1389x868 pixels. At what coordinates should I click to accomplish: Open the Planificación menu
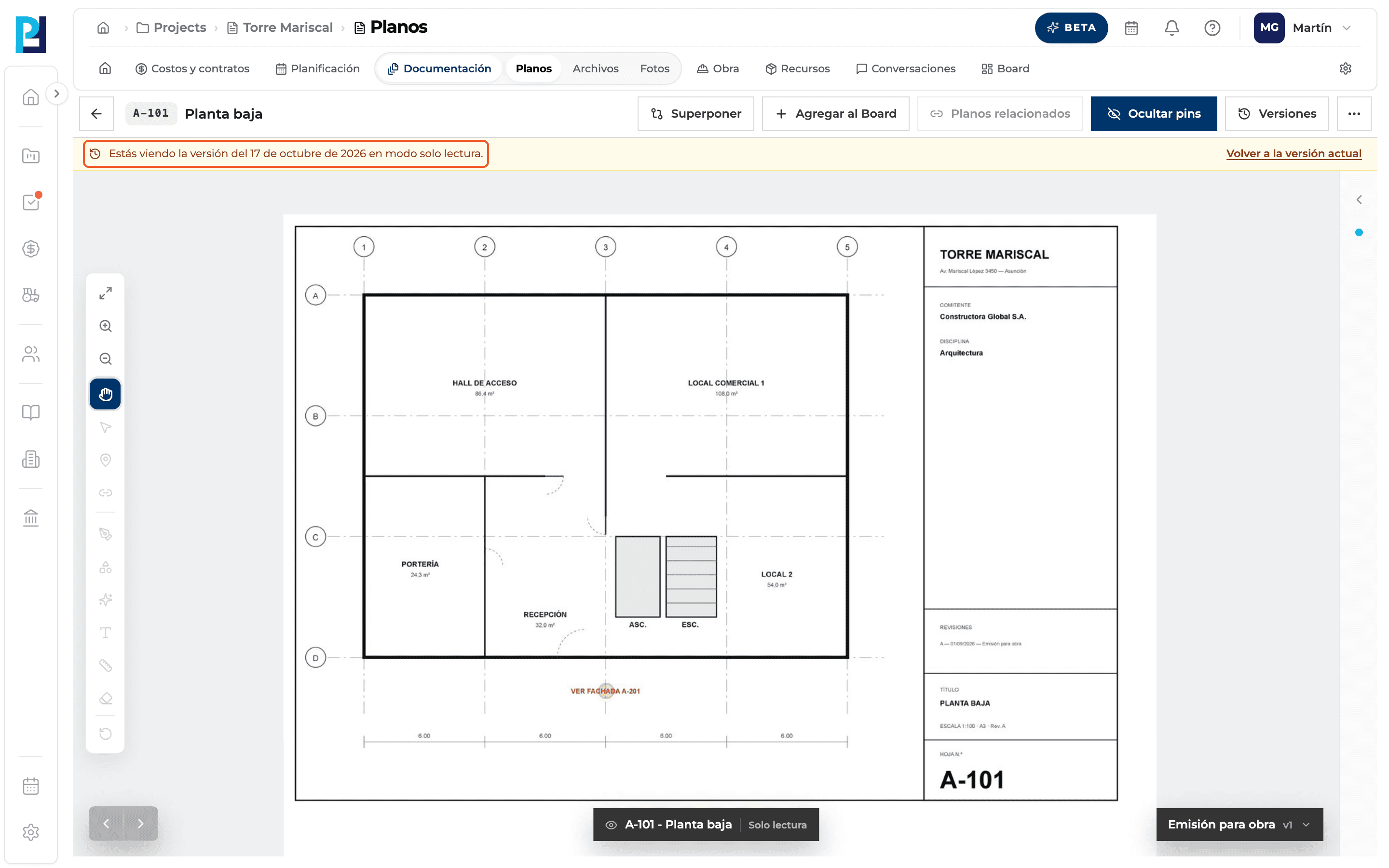point(317,68)
